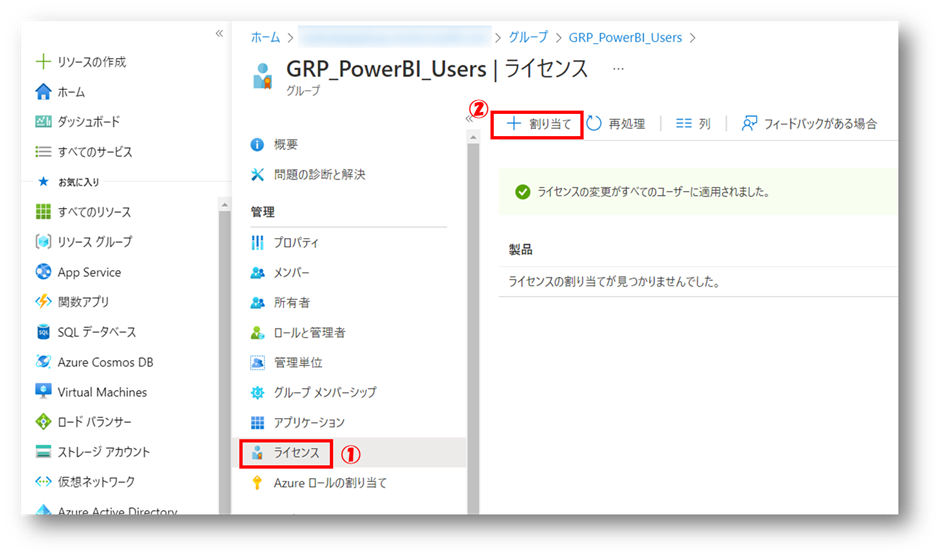Click the 管理単位 icon
Screen dimensions: 941x557
[x=257, y=363]
